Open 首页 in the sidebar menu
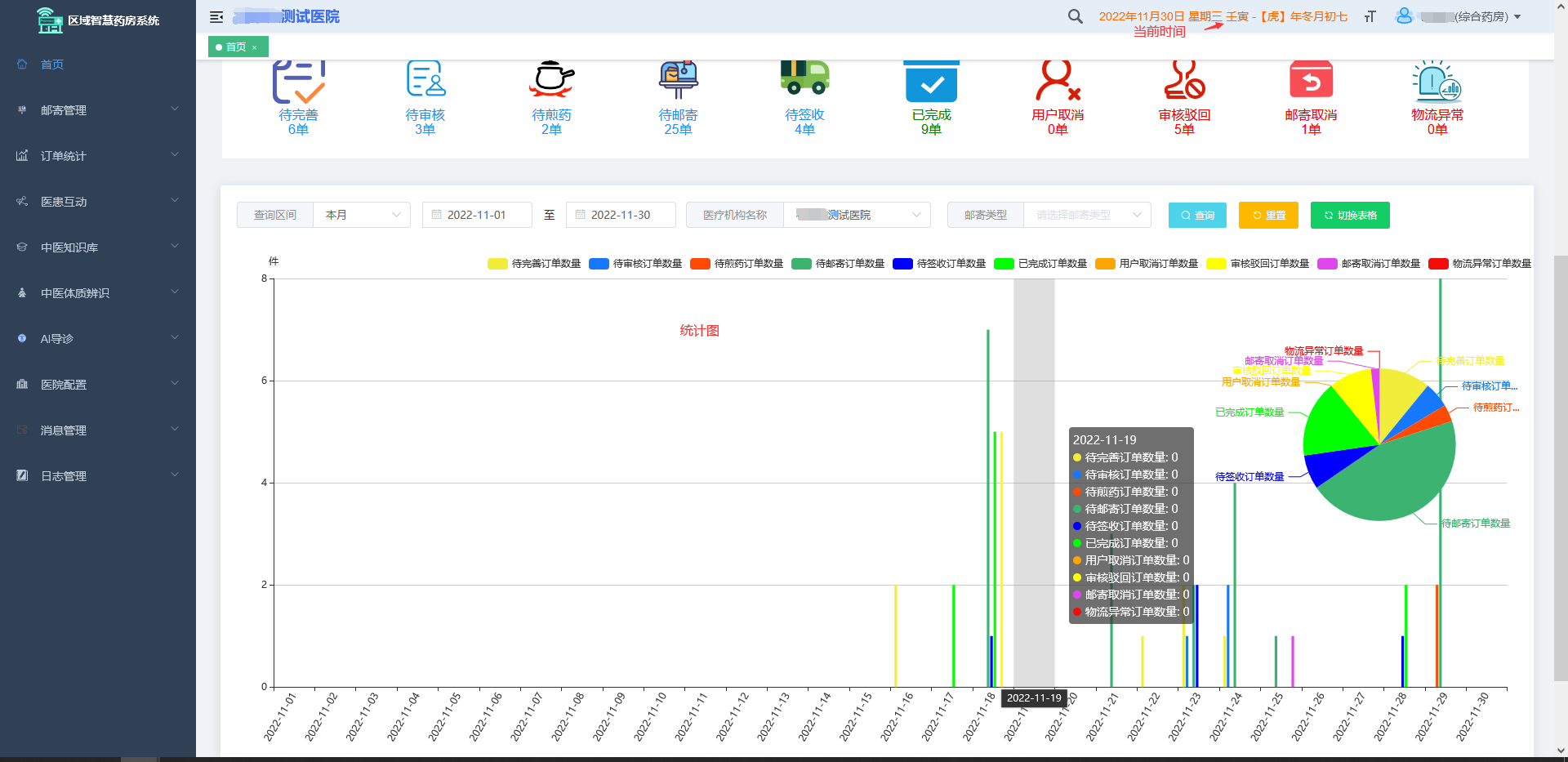Screen dimensions: 1568x762 pyautogui.click(x=98, y=64)
